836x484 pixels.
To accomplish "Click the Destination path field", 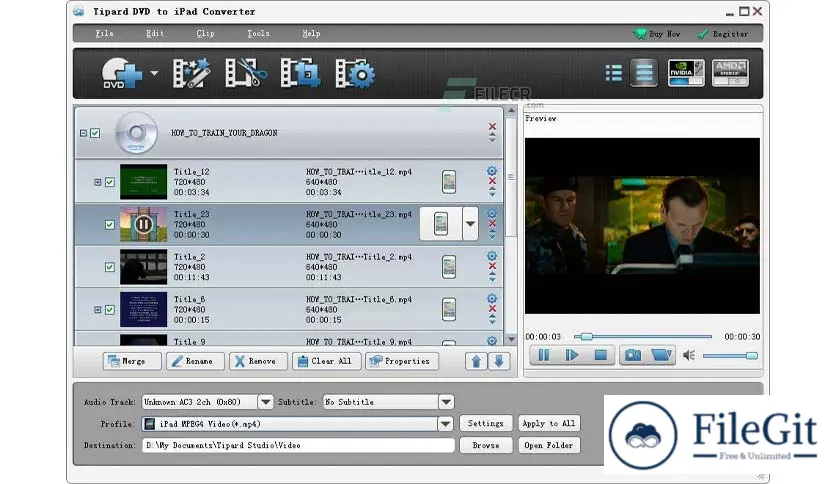I will point(298,445).
